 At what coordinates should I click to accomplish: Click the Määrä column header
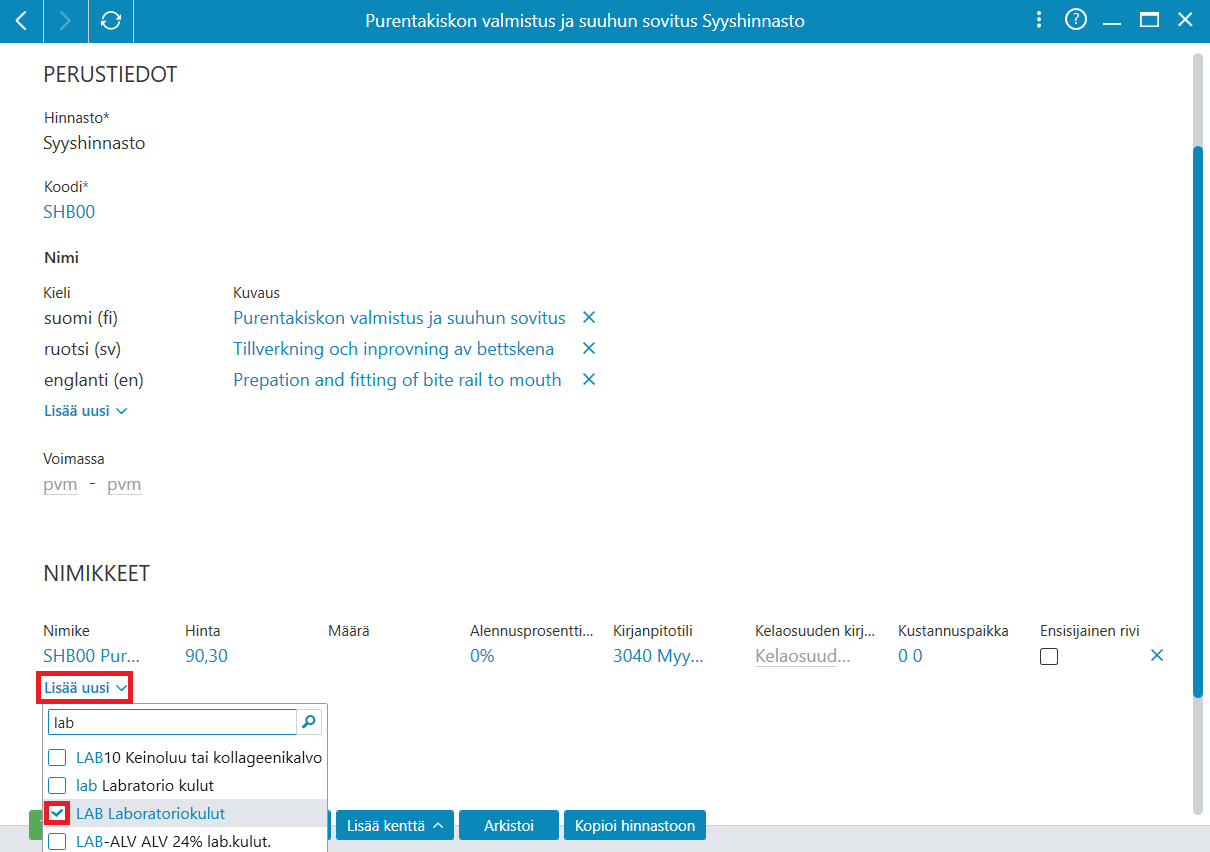348,631
